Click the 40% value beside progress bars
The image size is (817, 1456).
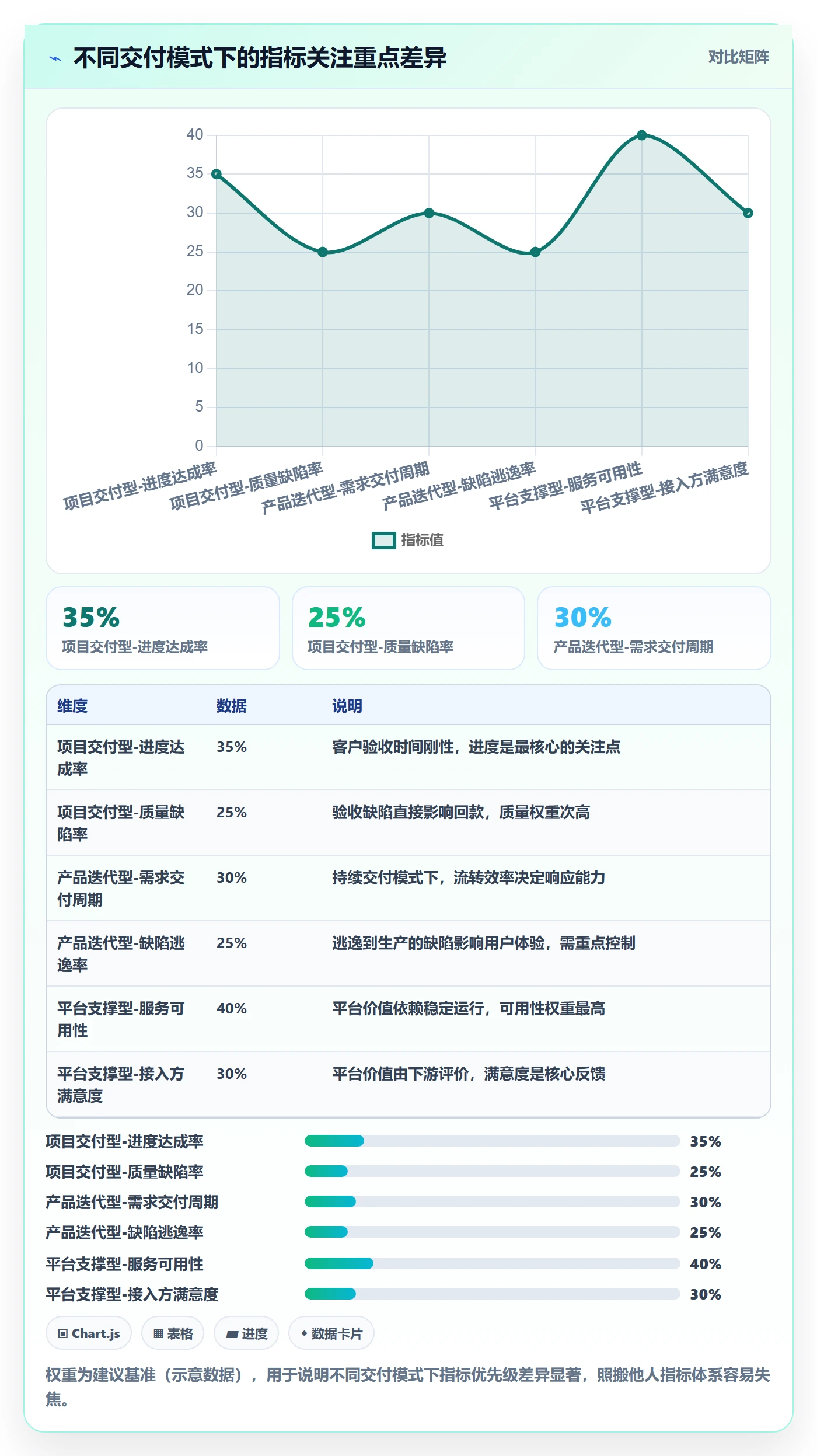tap(706, 1264)
